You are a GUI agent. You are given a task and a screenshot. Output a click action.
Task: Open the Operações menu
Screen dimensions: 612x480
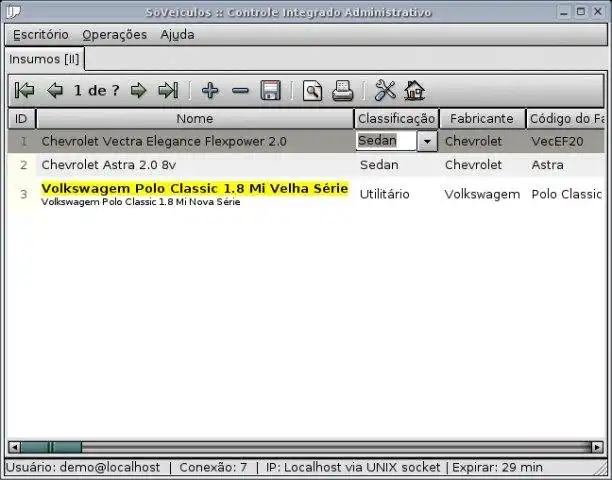pyautogui.click(x=114, y=35)
